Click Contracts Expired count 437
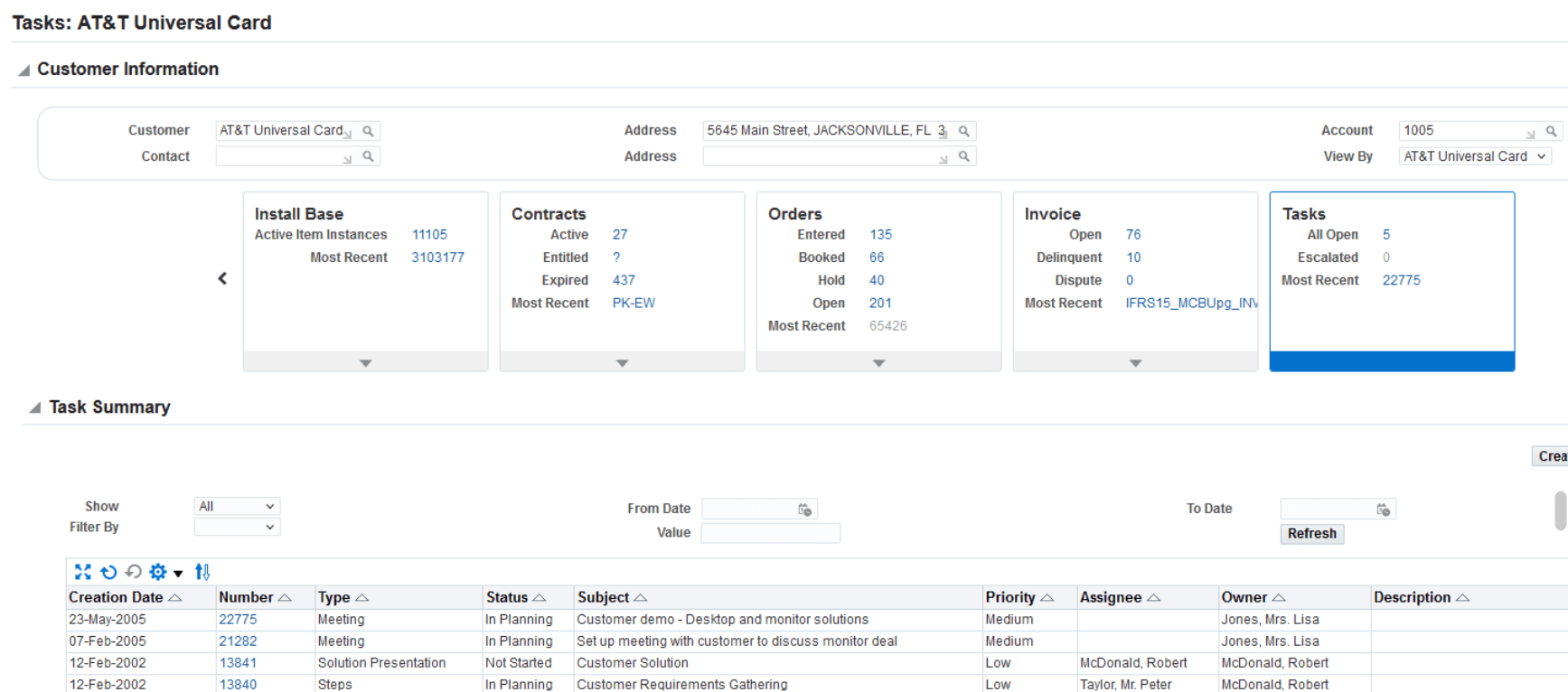Screen dimensions: 1568x692 coord(624,281)
